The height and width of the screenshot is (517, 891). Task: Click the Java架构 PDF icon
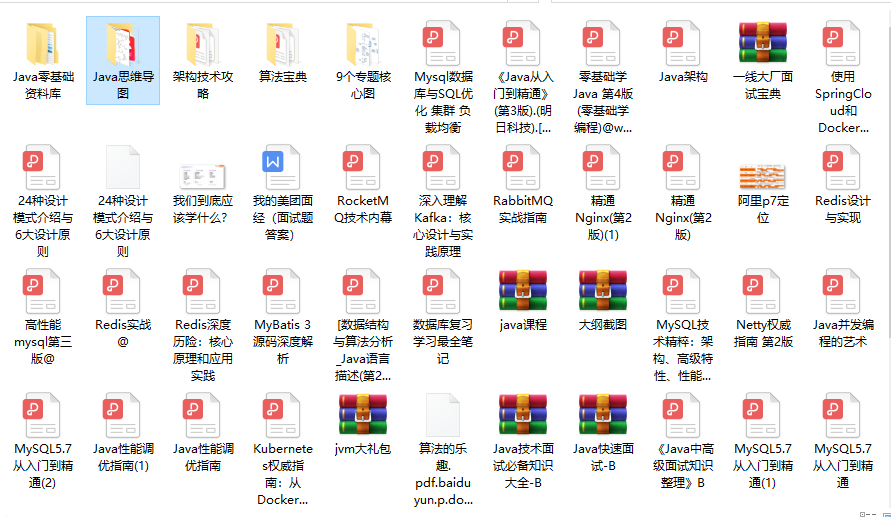[x=682, y=43]
